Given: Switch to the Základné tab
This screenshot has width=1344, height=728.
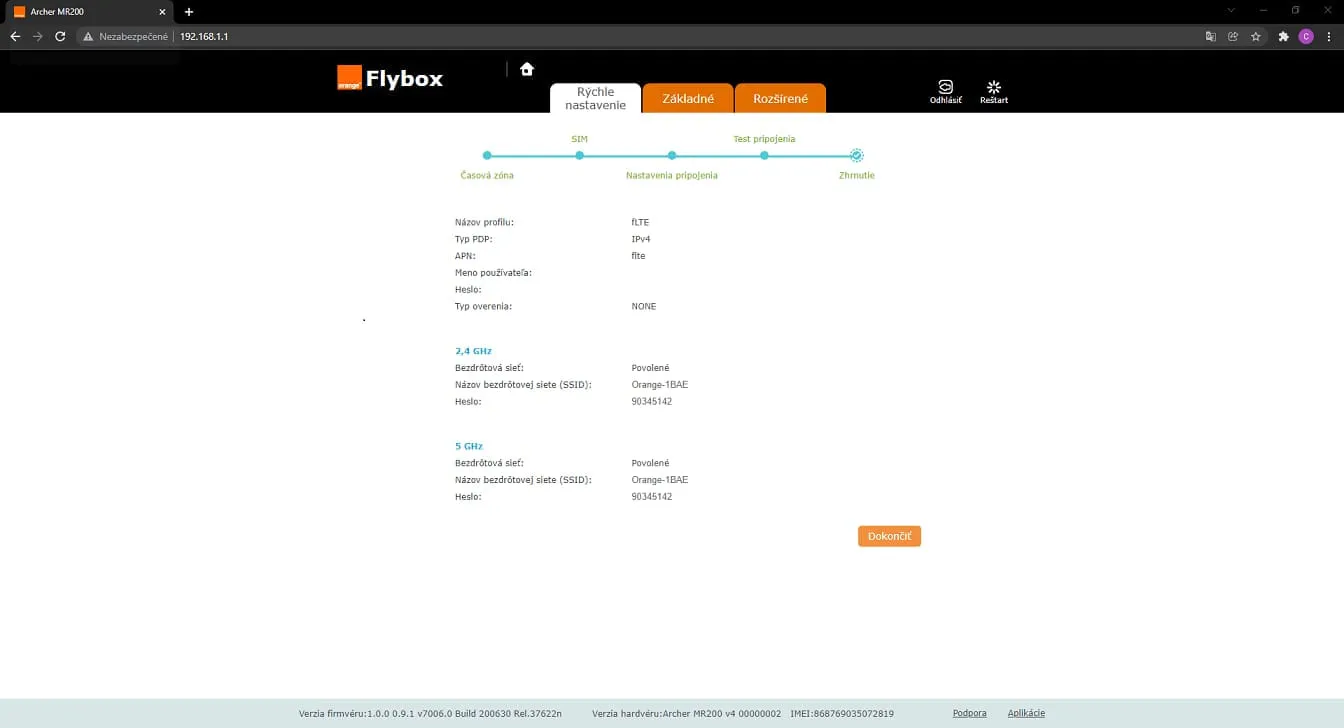Looking at the screenshot, I should [x=688, y=98].
